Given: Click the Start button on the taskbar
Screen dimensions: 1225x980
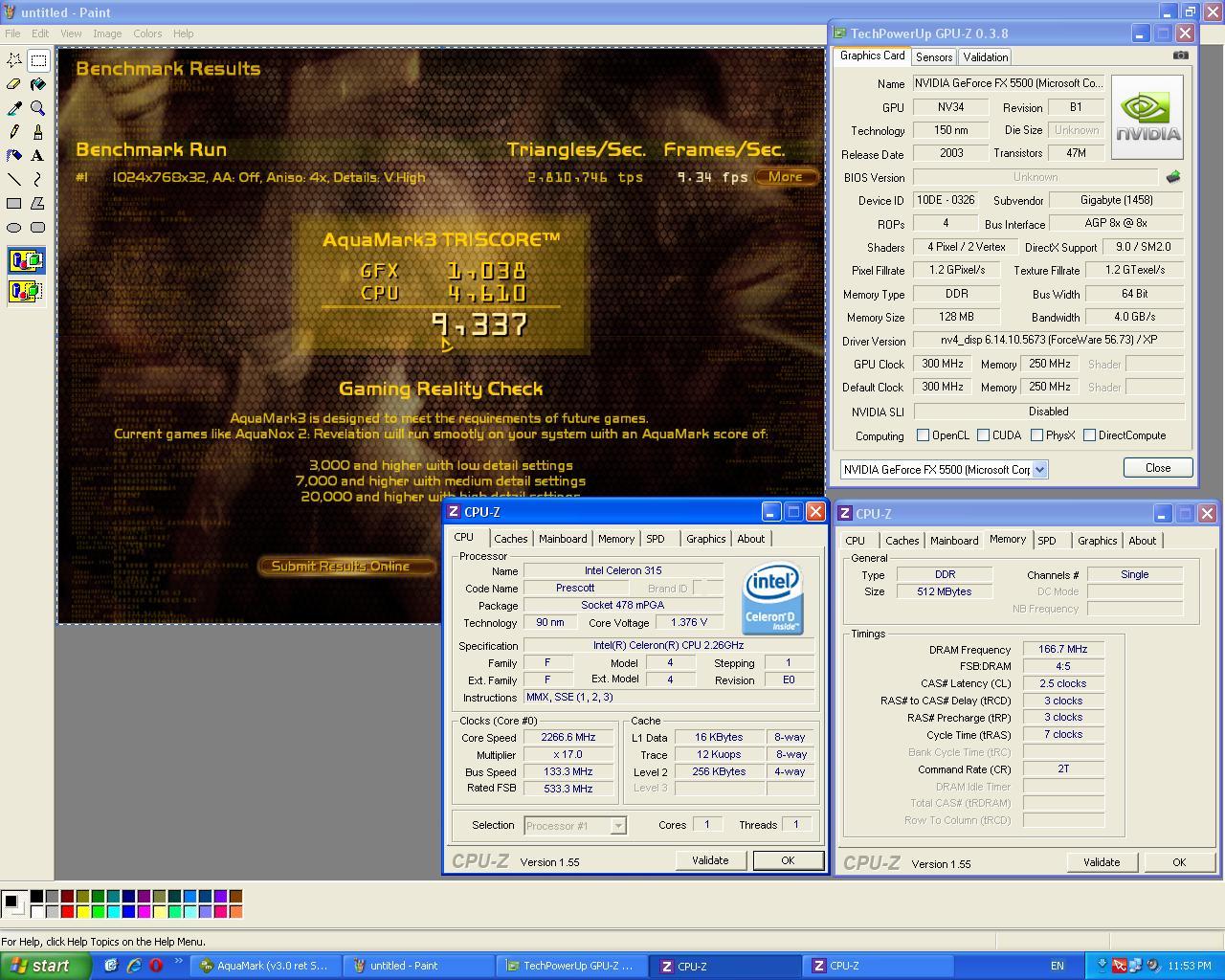Looking at the screenshot, I should coord(45,966).
